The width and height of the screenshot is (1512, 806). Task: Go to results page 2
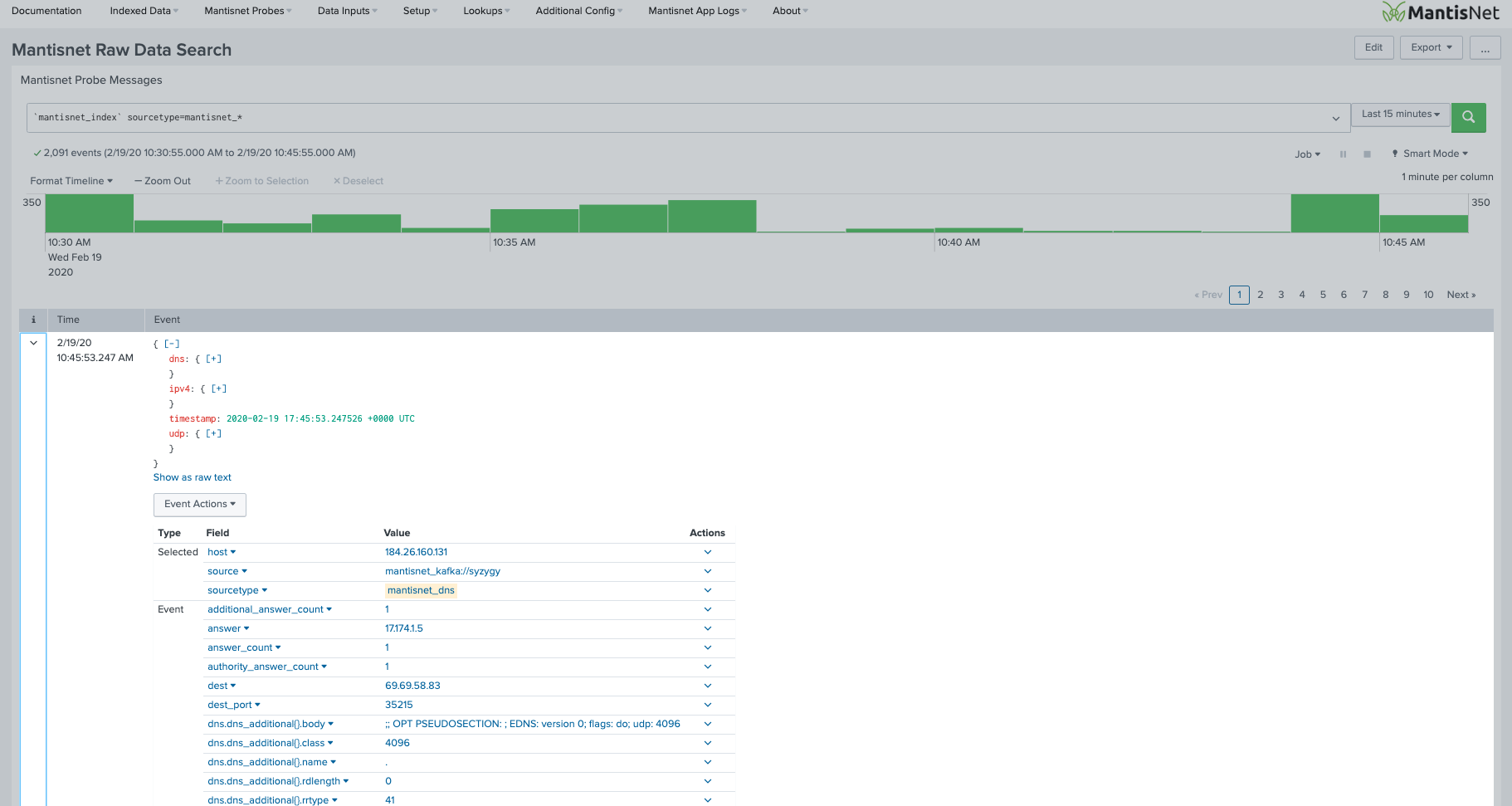click(1260, 295)
